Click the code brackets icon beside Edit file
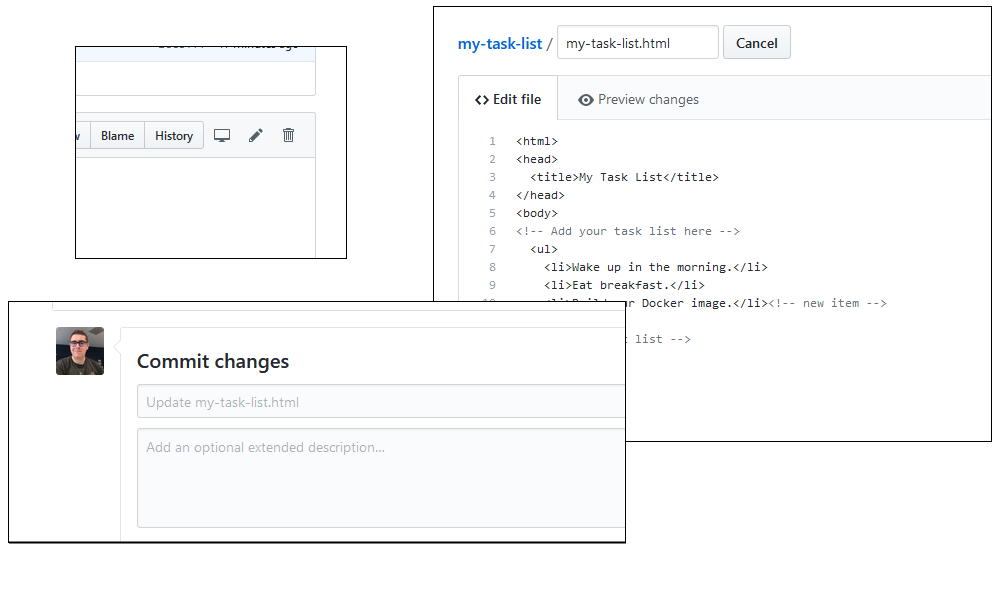This screenshot has height=600, width=1000. [x=482, y=99]
